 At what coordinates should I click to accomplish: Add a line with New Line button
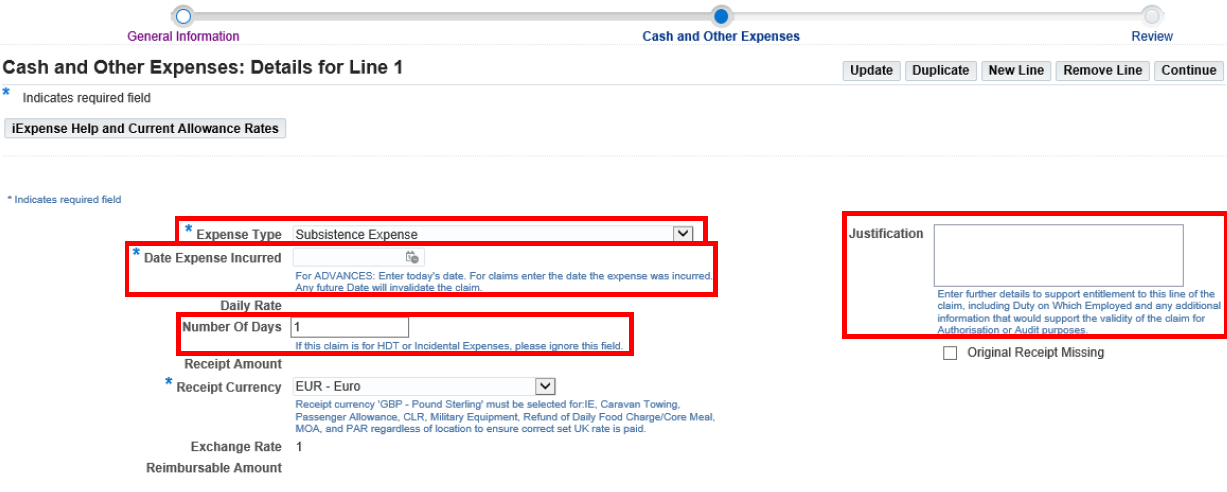tap(1015, 70)
